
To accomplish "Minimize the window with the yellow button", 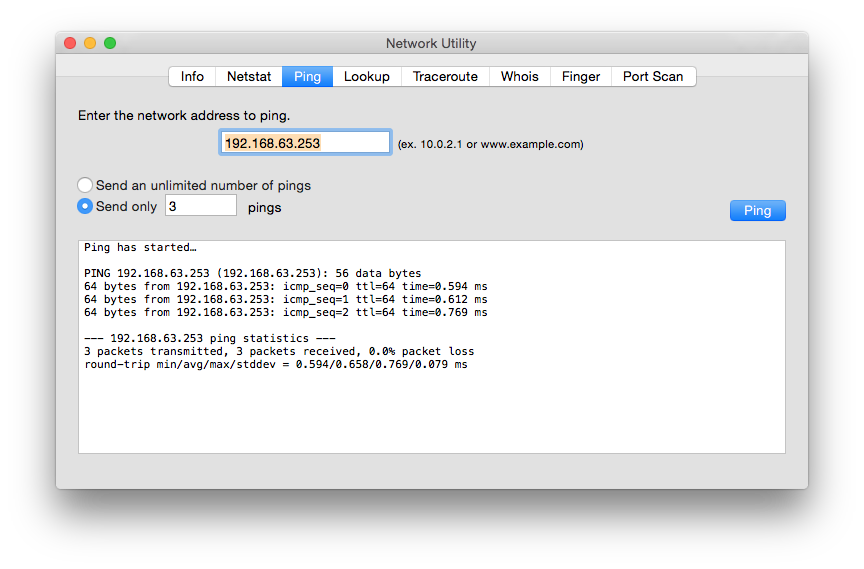I will pyautogui.click(x=90, y=43).
